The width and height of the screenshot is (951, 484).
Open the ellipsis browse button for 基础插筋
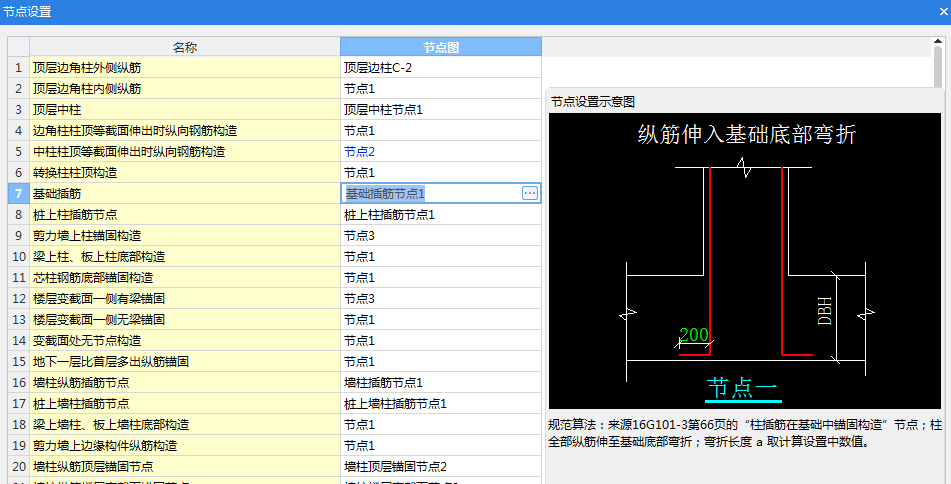coord(529,193)
